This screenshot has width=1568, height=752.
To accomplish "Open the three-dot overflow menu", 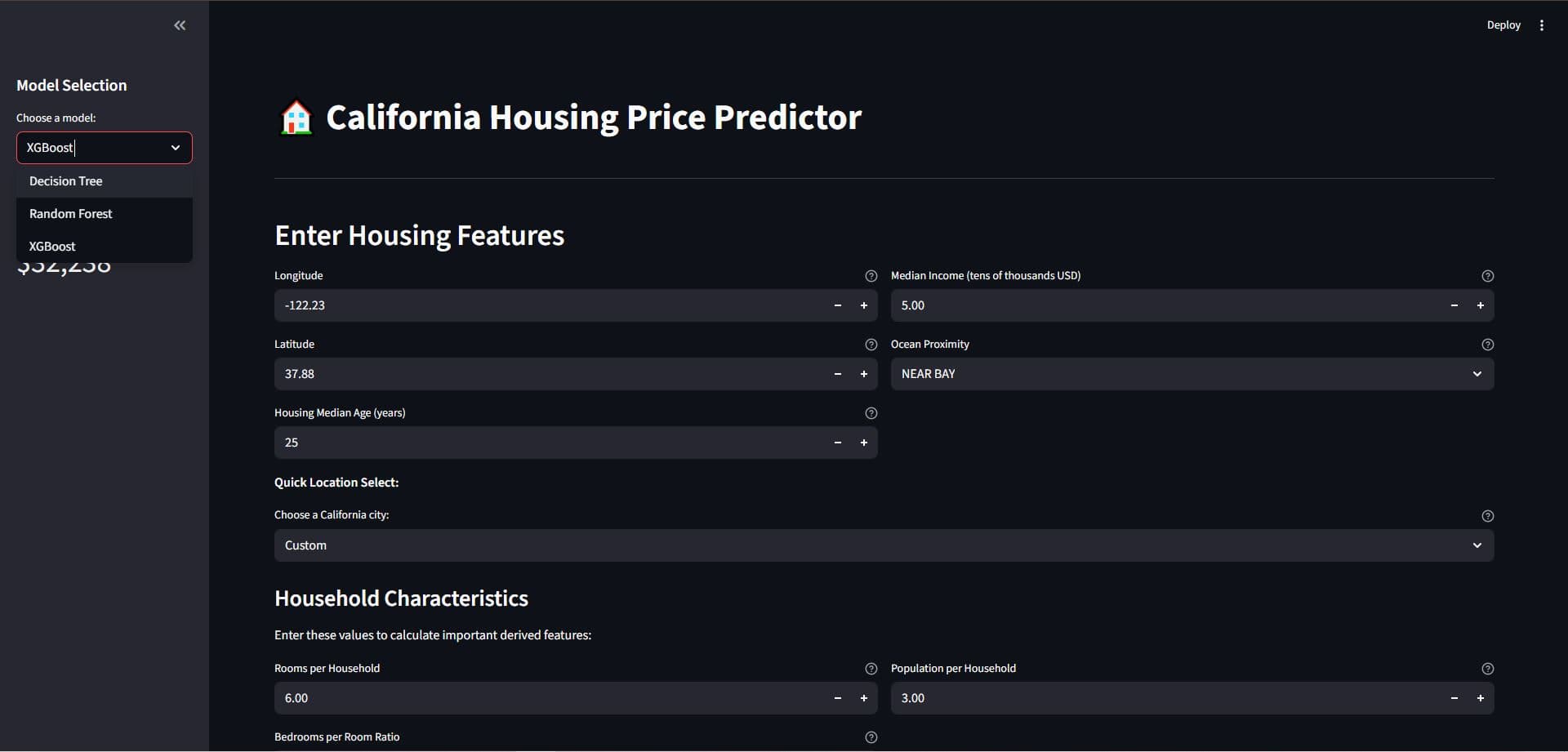I will 1542,24.
